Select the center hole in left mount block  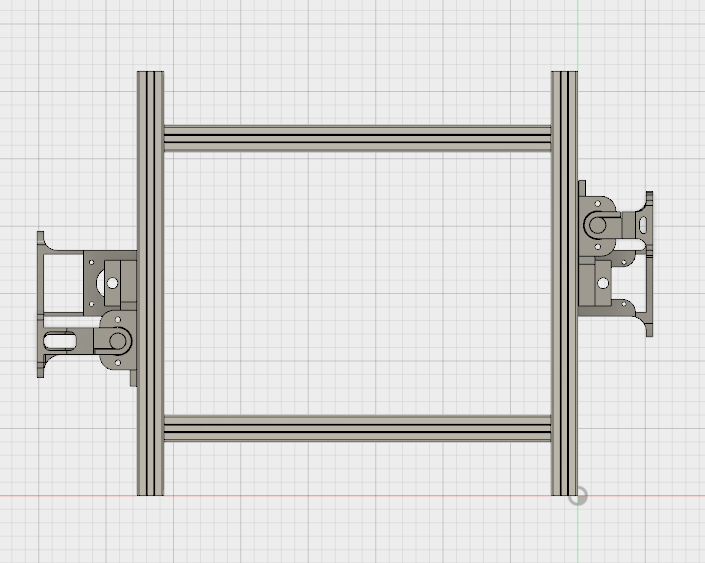112,283
